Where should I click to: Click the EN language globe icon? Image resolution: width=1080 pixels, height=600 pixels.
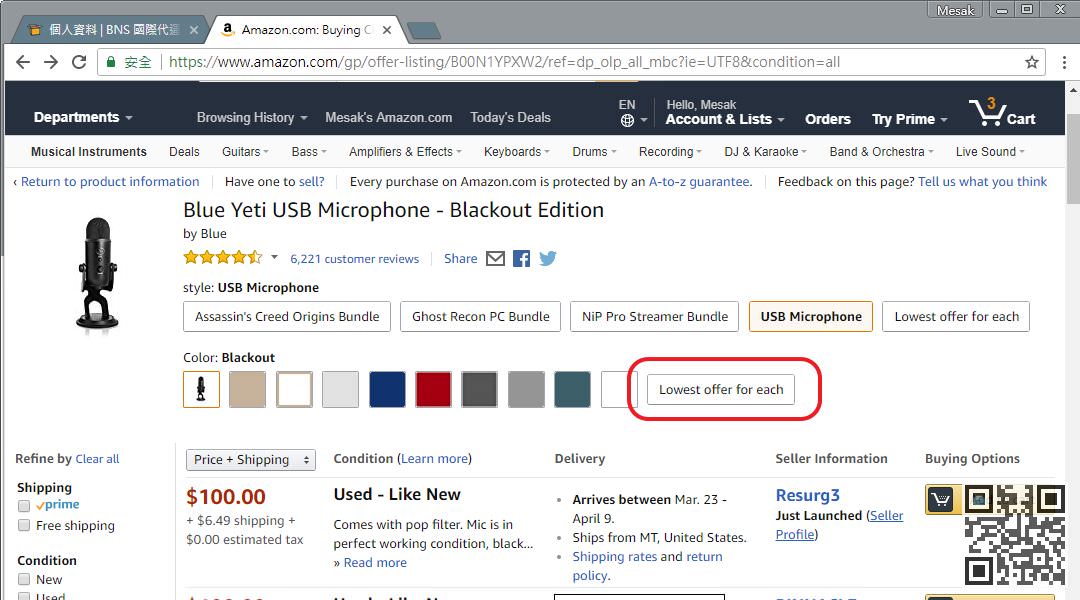coord(627,120)
